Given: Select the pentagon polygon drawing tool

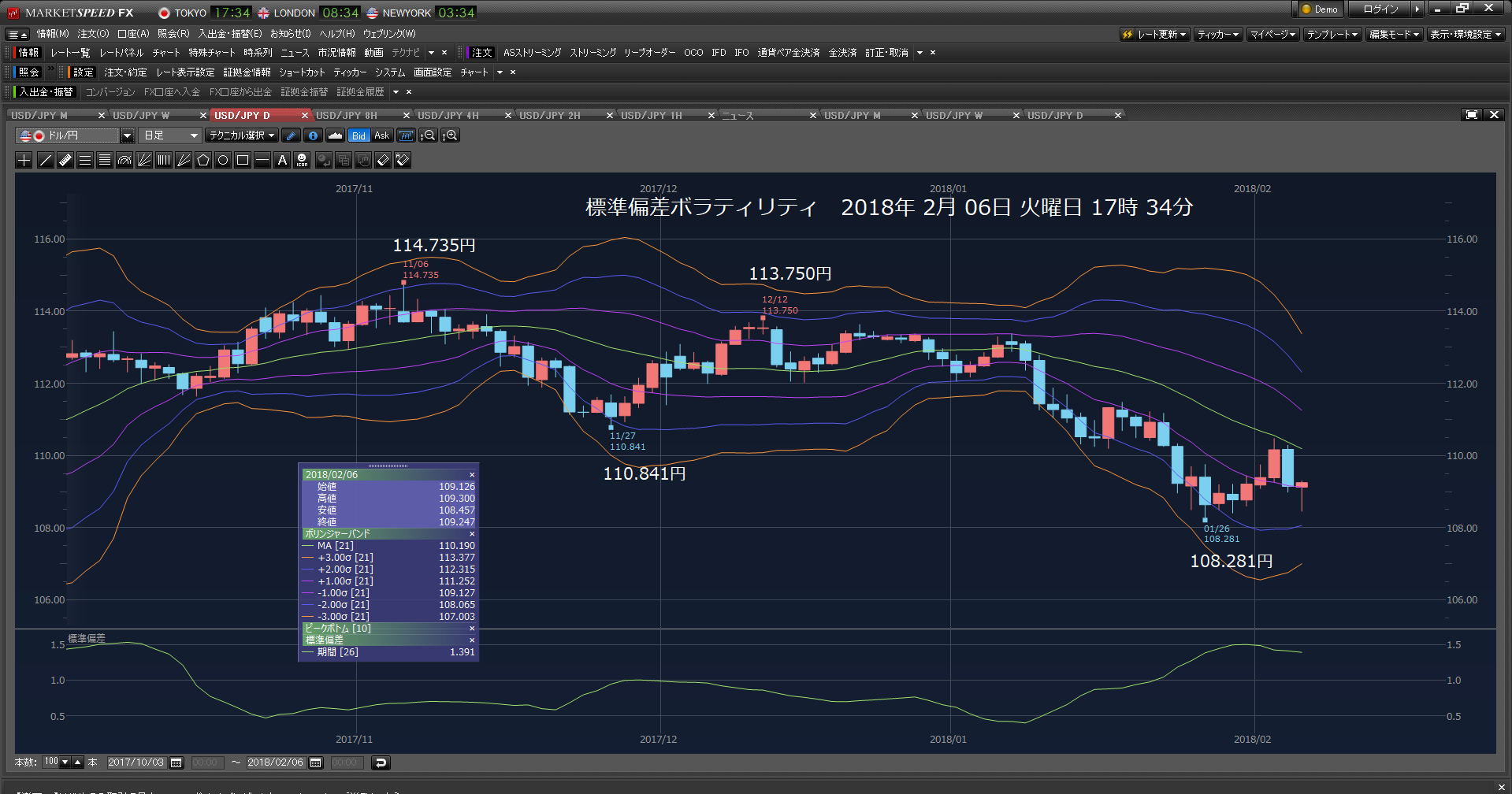Looking at the screenshot, I should (x=203, y=160).
